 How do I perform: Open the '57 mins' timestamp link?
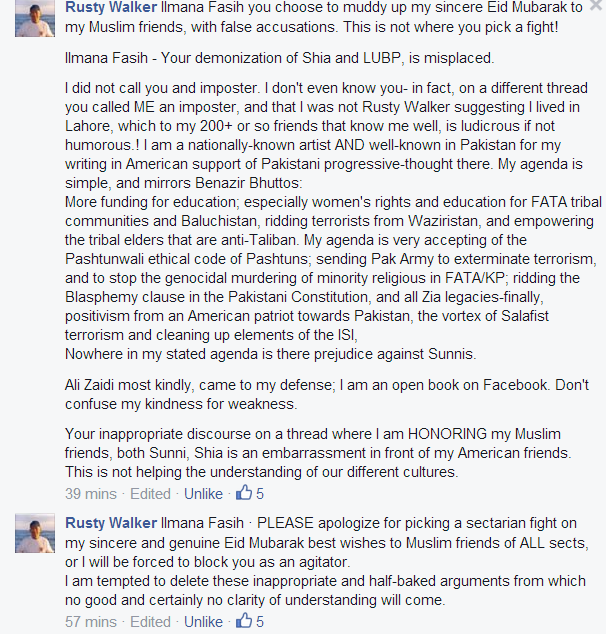pos(91,621)
